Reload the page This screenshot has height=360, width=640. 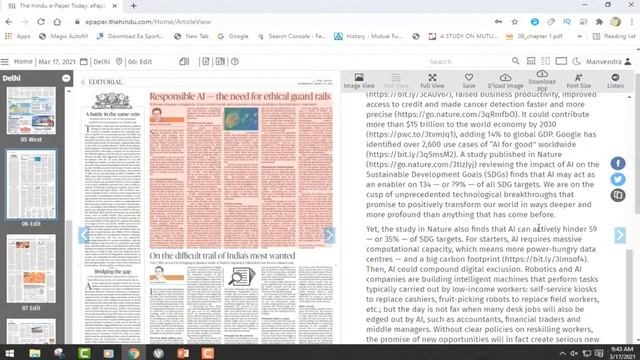tap(41, 22)
